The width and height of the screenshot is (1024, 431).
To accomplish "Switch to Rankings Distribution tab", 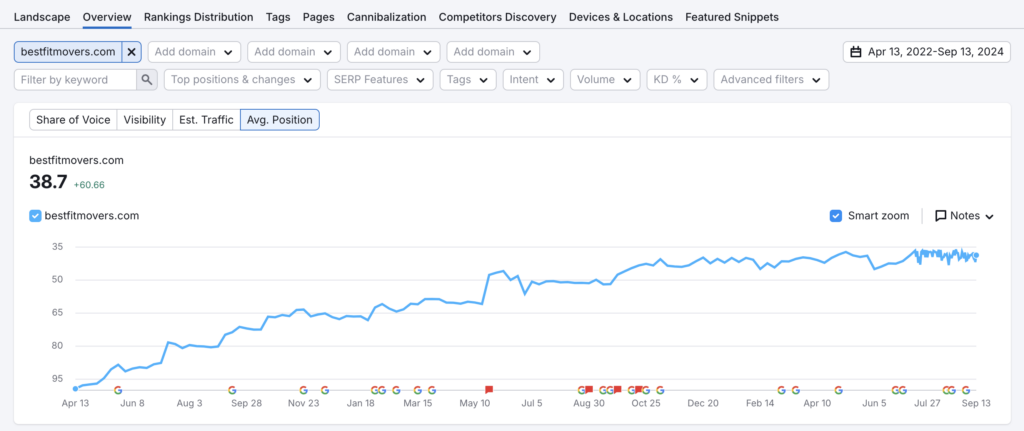I will tap(198, 17).
